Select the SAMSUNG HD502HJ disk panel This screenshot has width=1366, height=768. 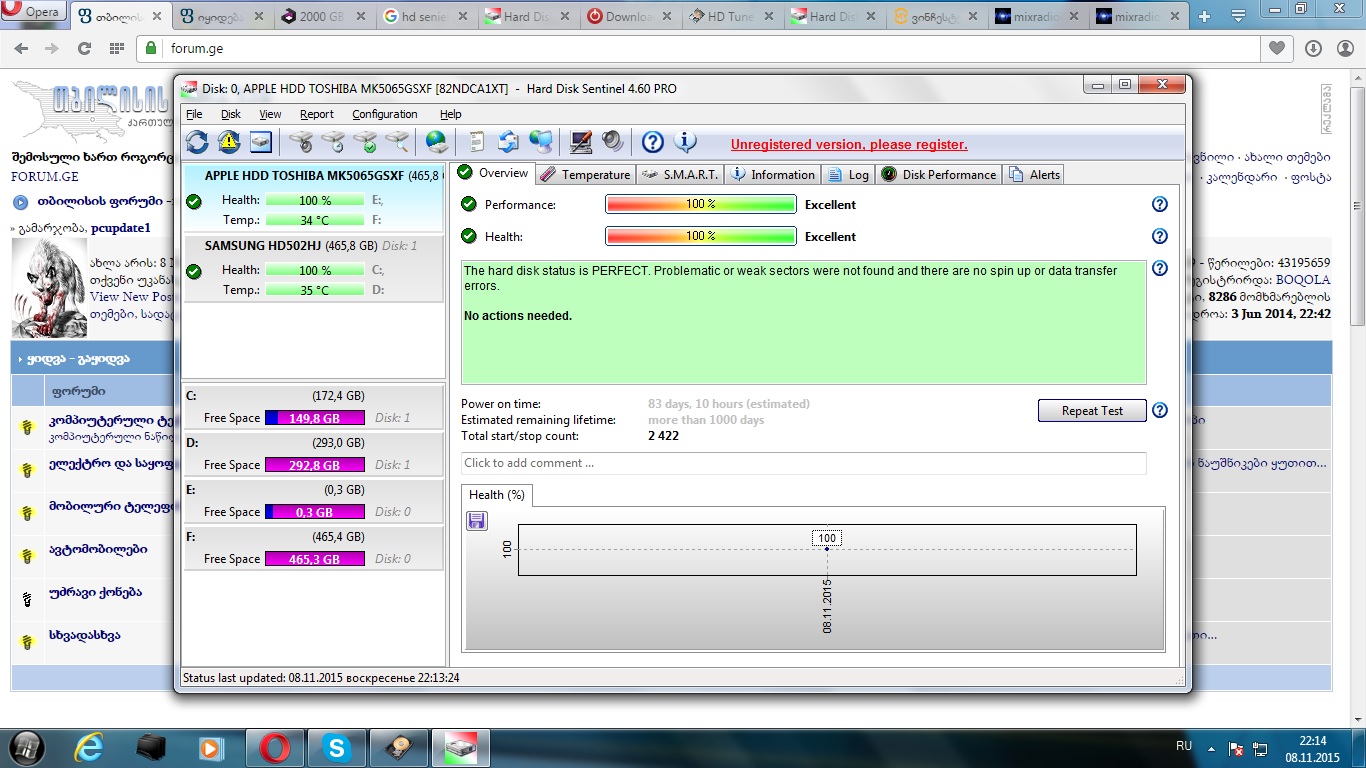coord(313,268)
